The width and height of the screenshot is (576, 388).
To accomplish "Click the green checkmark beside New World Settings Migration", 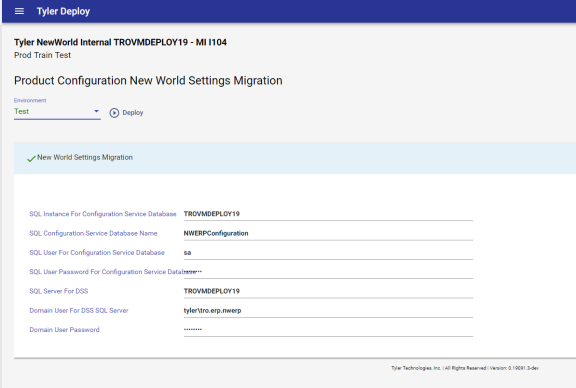I will coord(31,158).
